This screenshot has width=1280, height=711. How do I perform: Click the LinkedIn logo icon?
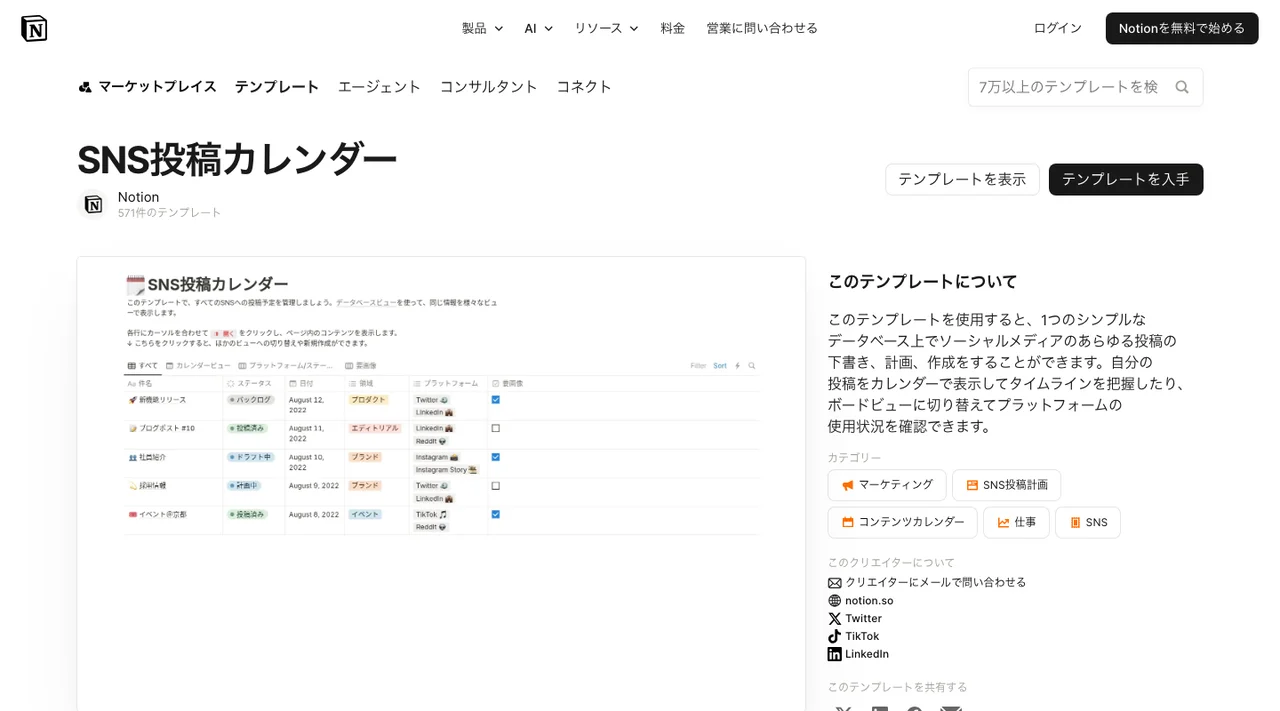834,654
